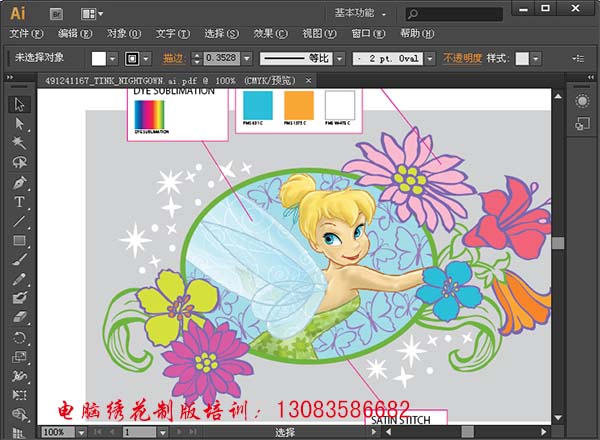The width and height of the screenshot is (600, 440).
Task: Open Adobe Bridge with the Br icon
Action: pyautogui.click(x=57, y=14)
